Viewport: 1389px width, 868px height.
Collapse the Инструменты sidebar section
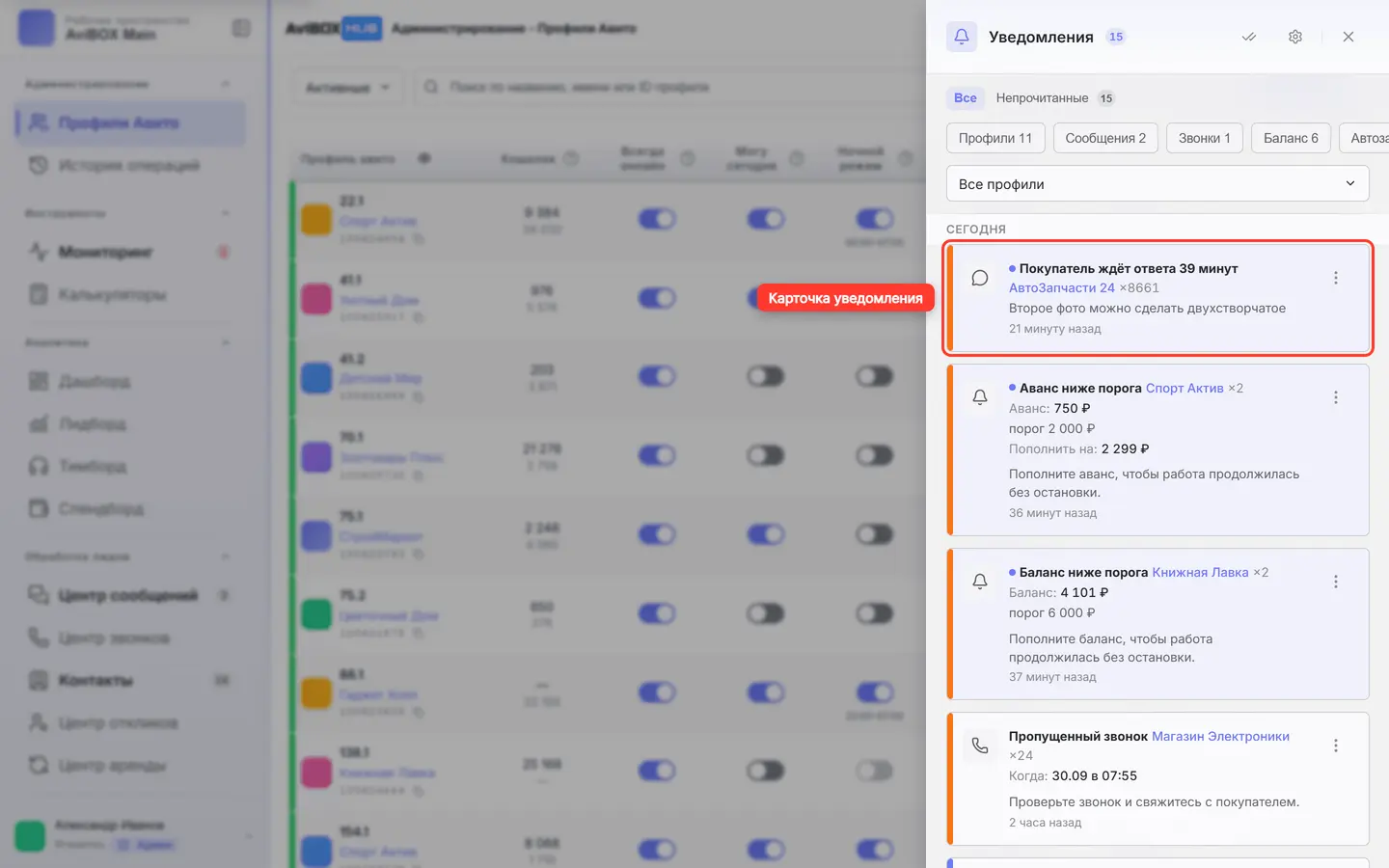click(226, 213)
